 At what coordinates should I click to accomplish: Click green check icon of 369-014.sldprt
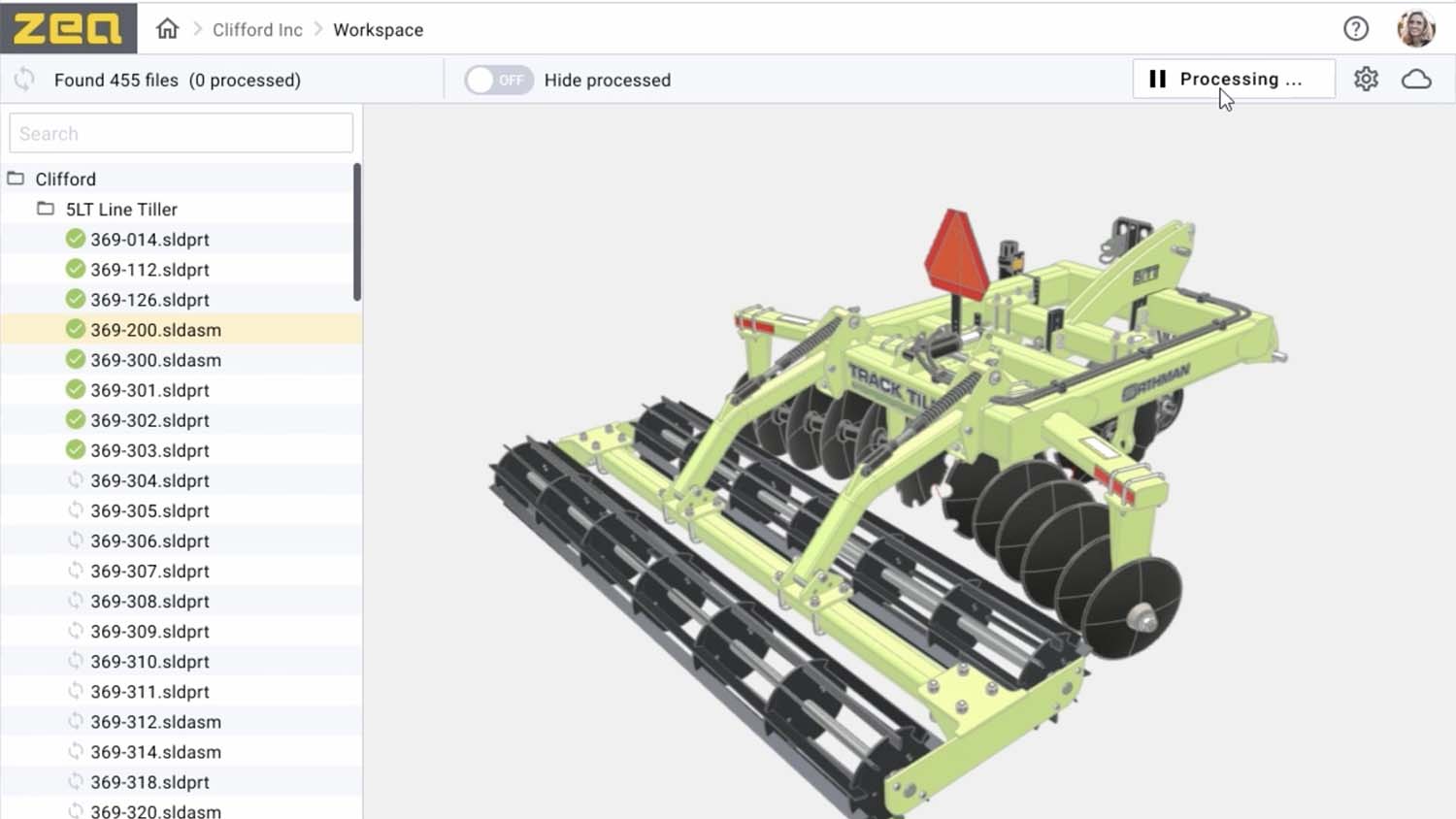pos(76,239)
